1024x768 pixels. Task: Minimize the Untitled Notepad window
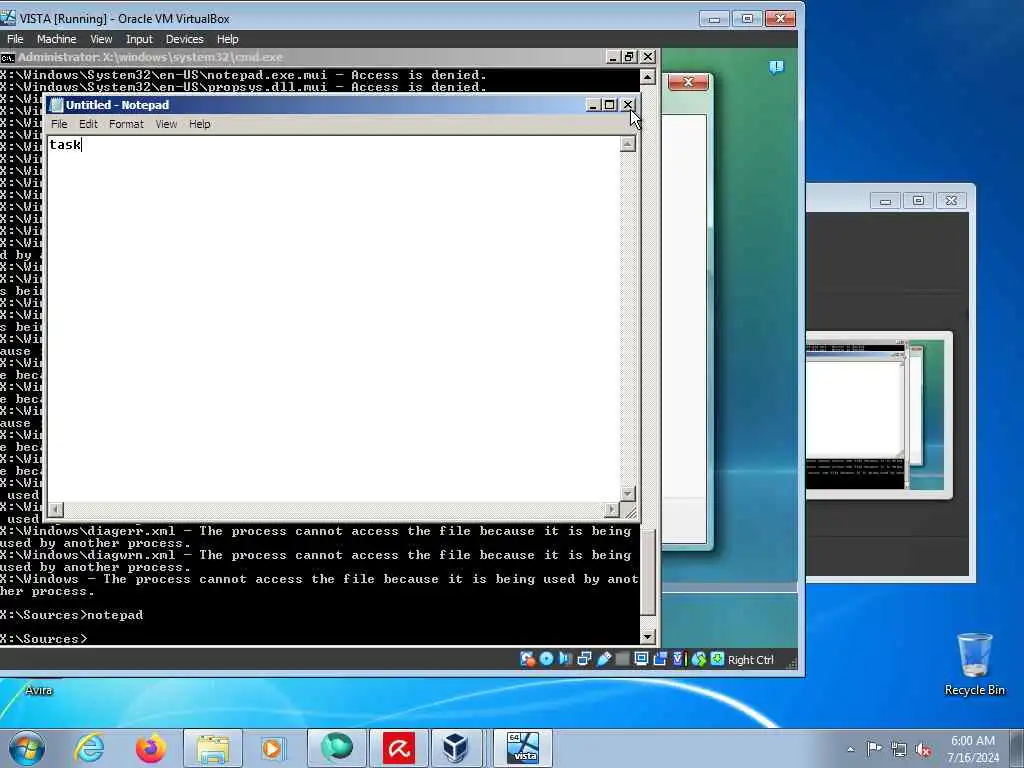pyautogui.click(x=593, y=104)
